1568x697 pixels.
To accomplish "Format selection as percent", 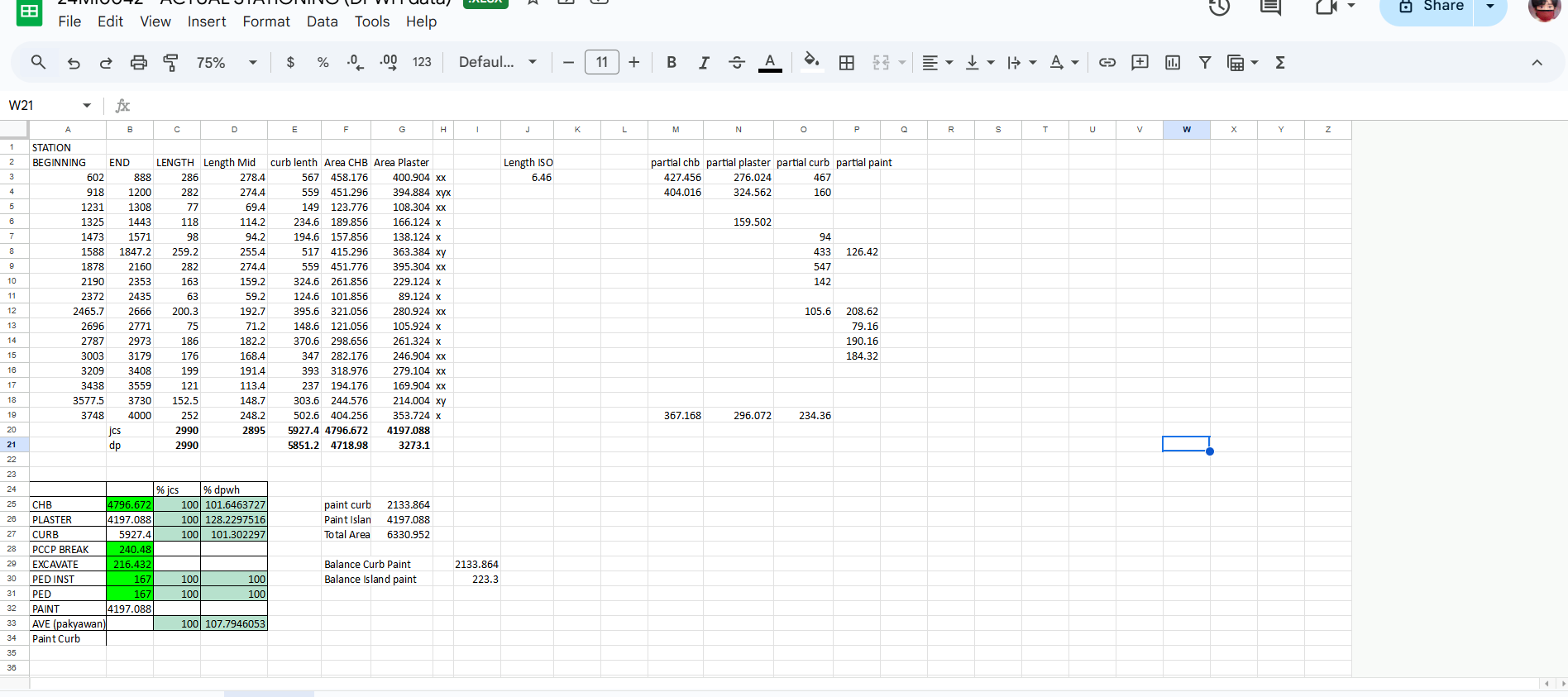I will click(323, 62).
